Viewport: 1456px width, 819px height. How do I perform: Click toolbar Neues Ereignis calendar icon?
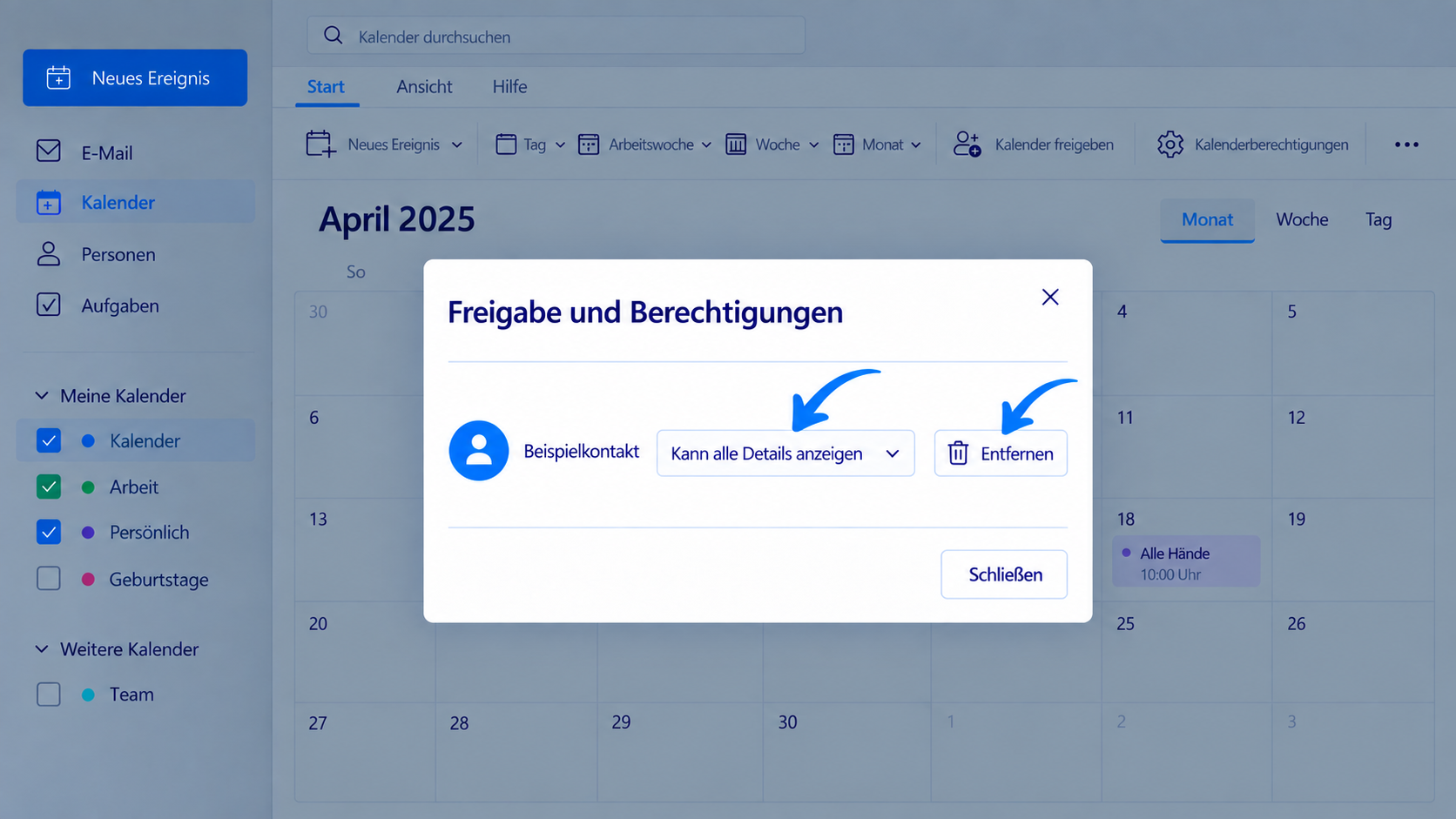pos(320,144)
